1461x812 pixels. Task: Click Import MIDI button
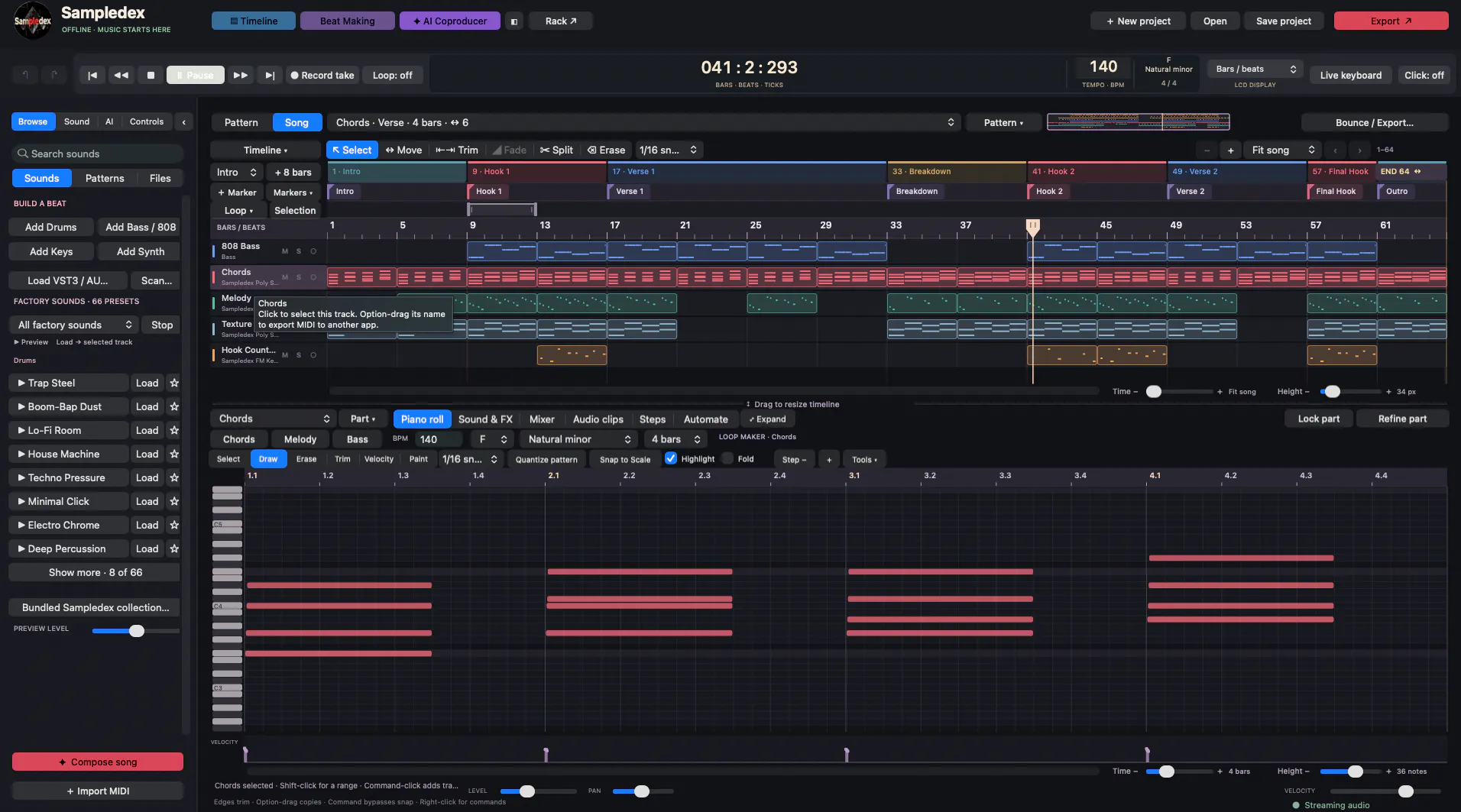97,791
